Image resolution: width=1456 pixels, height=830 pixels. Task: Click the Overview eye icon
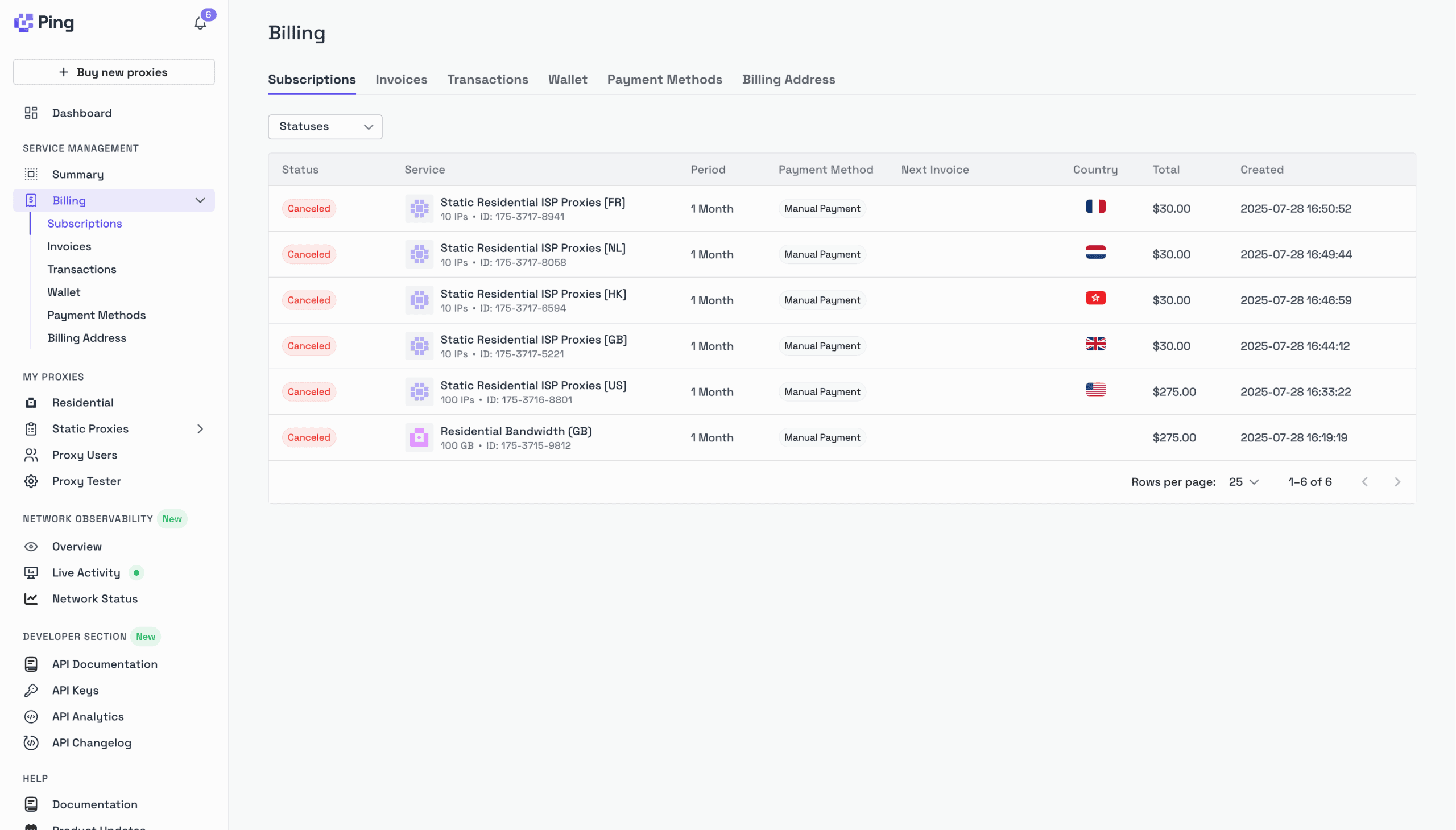click(x=31, y=546)
